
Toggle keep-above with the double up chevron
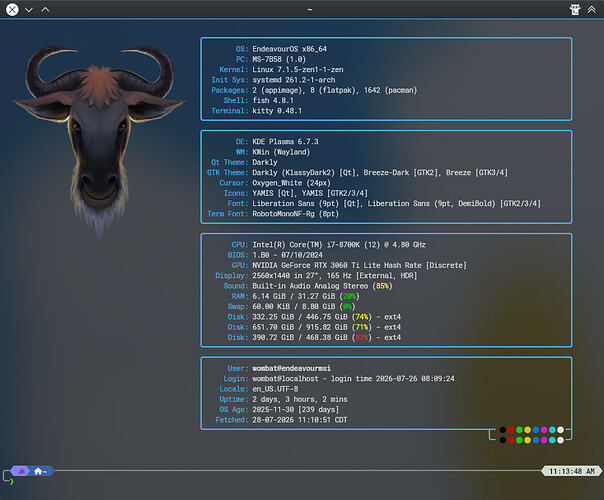click(592, 9)
